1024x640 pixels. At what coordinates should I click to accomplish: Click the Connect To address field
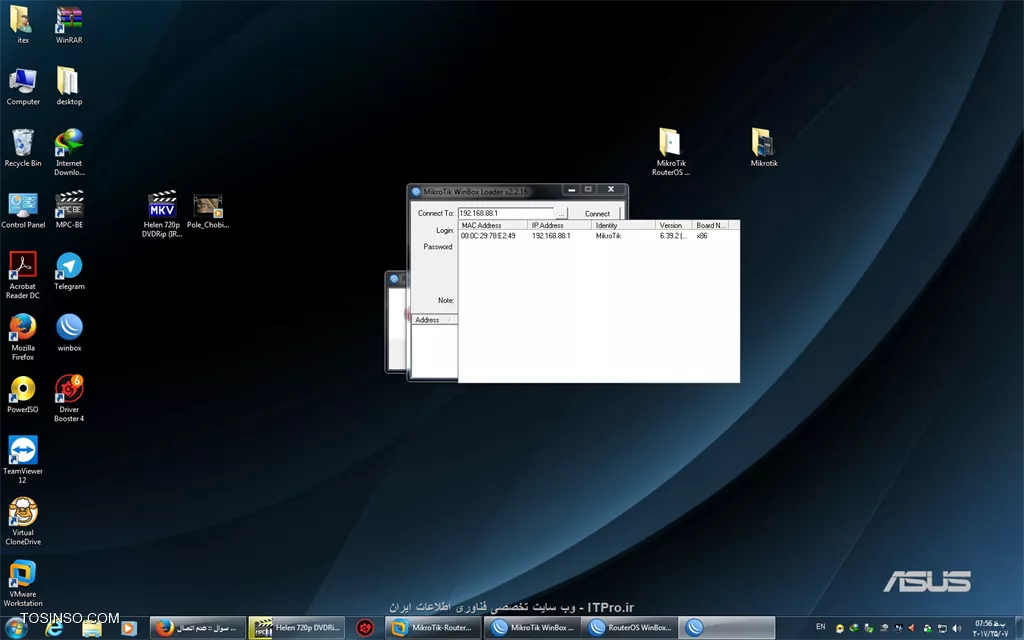(x=505, y=213)
